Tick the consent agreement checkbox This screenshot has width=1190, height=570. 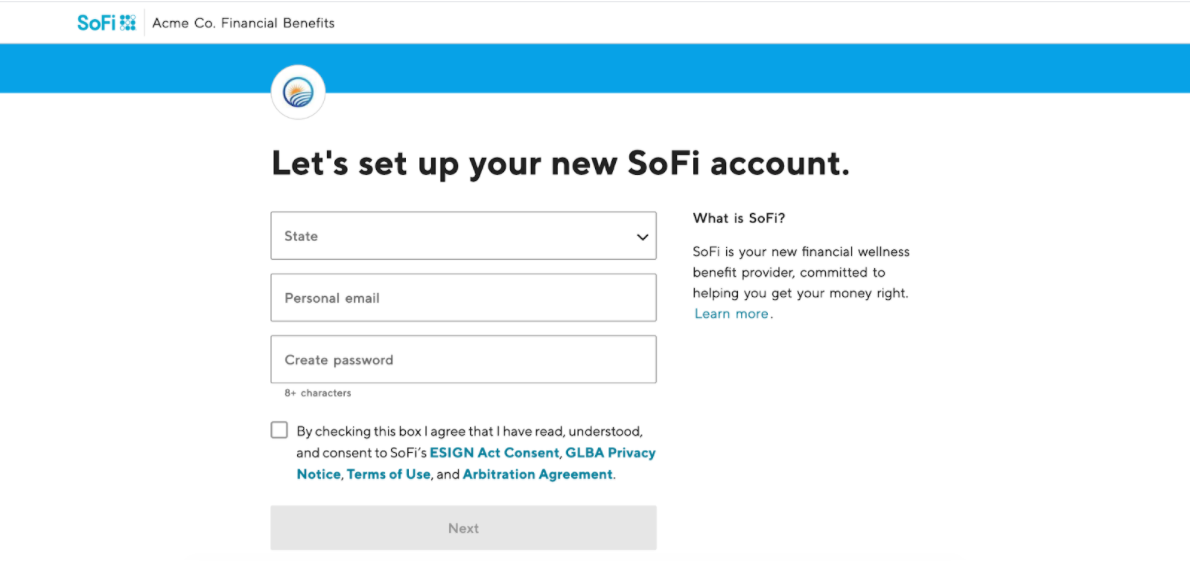(x=279, y=430)
